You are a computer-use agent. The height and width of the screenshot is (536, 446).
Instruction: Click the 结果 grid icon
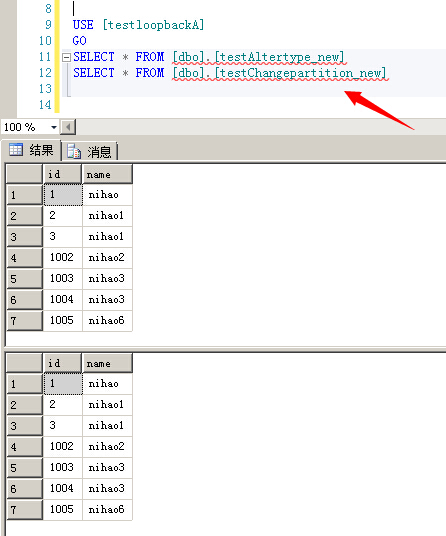coord(16,150)
